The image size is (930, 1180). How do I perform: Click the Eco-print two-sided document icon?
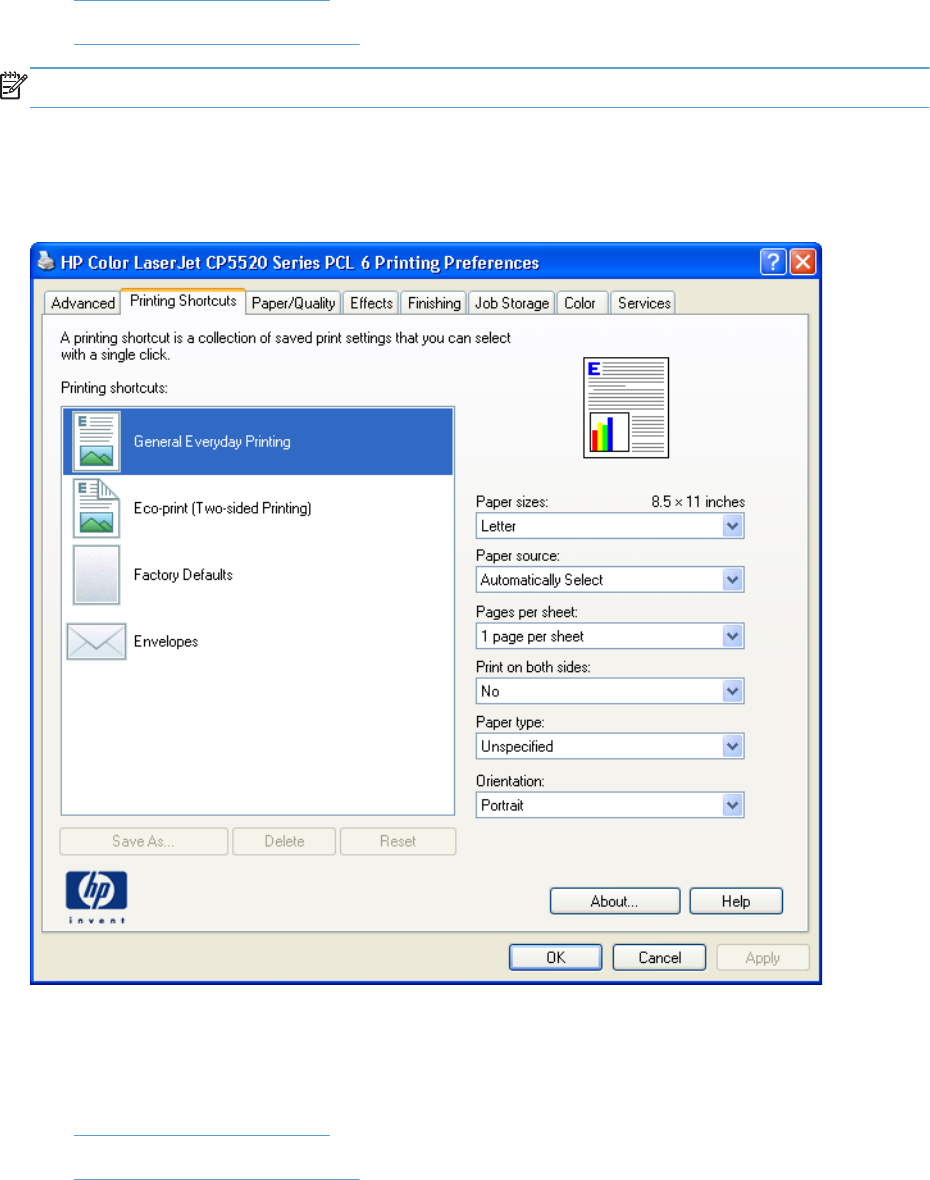(x=96, y=508)
